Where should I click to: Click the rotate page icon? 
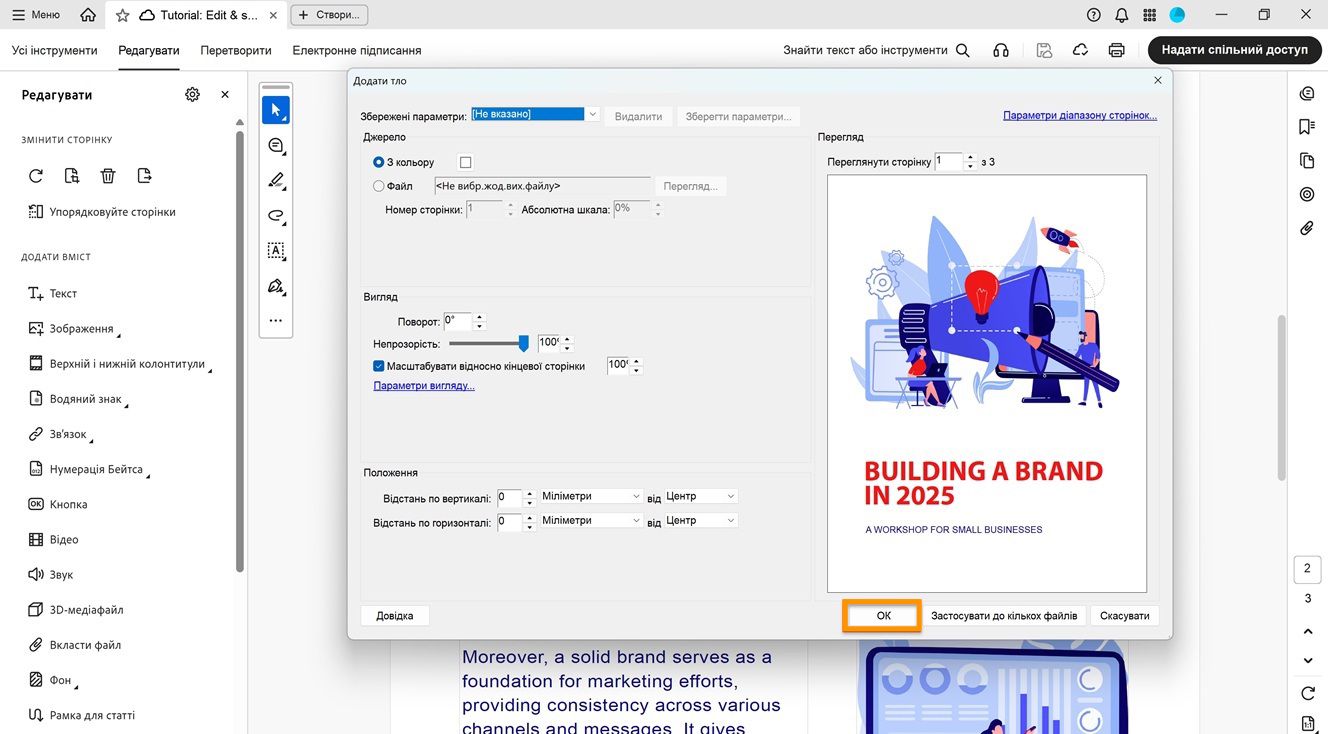pyautogui.click(x=36, y=176)
